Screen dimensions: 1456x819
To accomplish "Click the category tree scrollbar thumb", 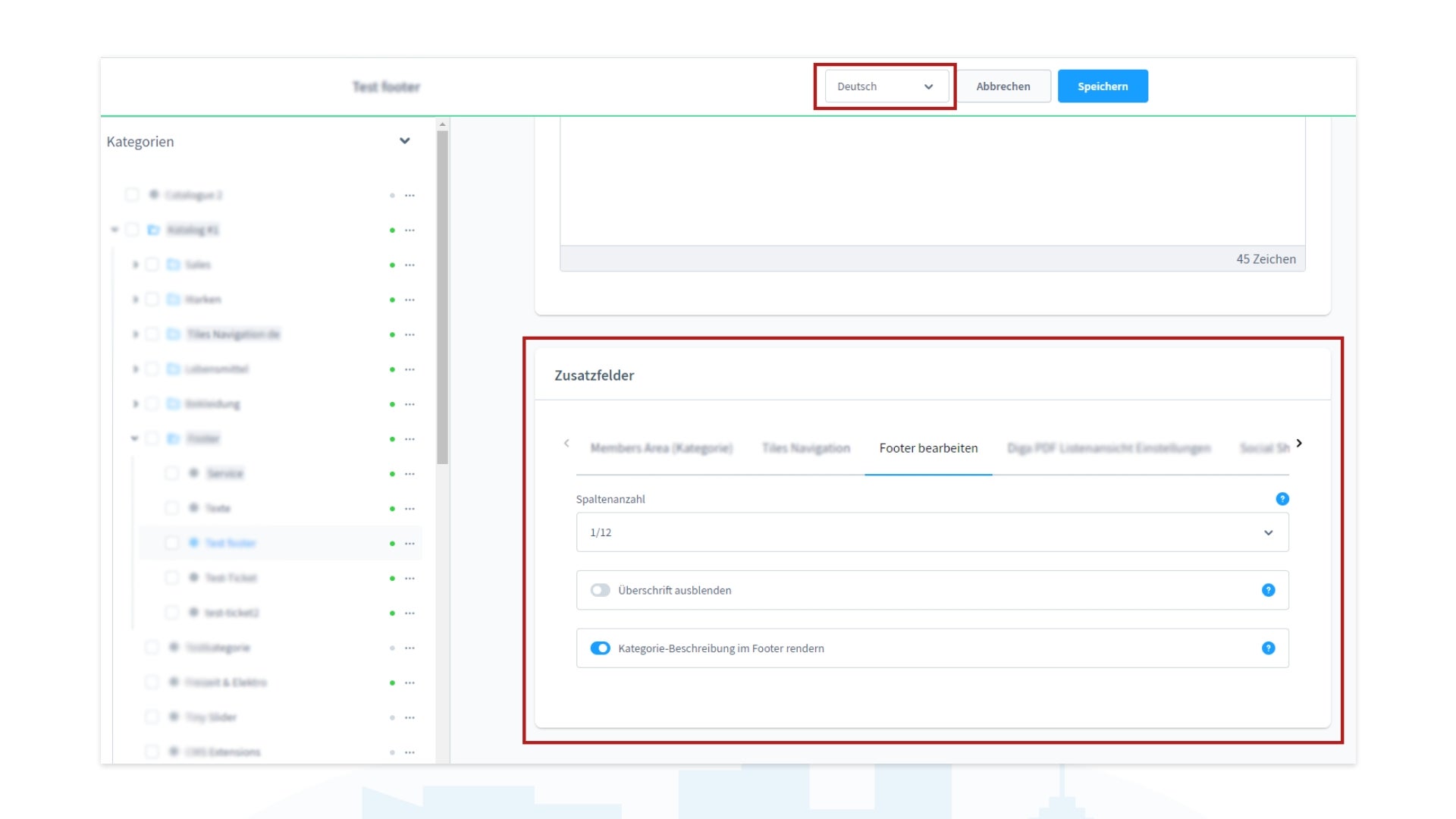I will point(443,297).
